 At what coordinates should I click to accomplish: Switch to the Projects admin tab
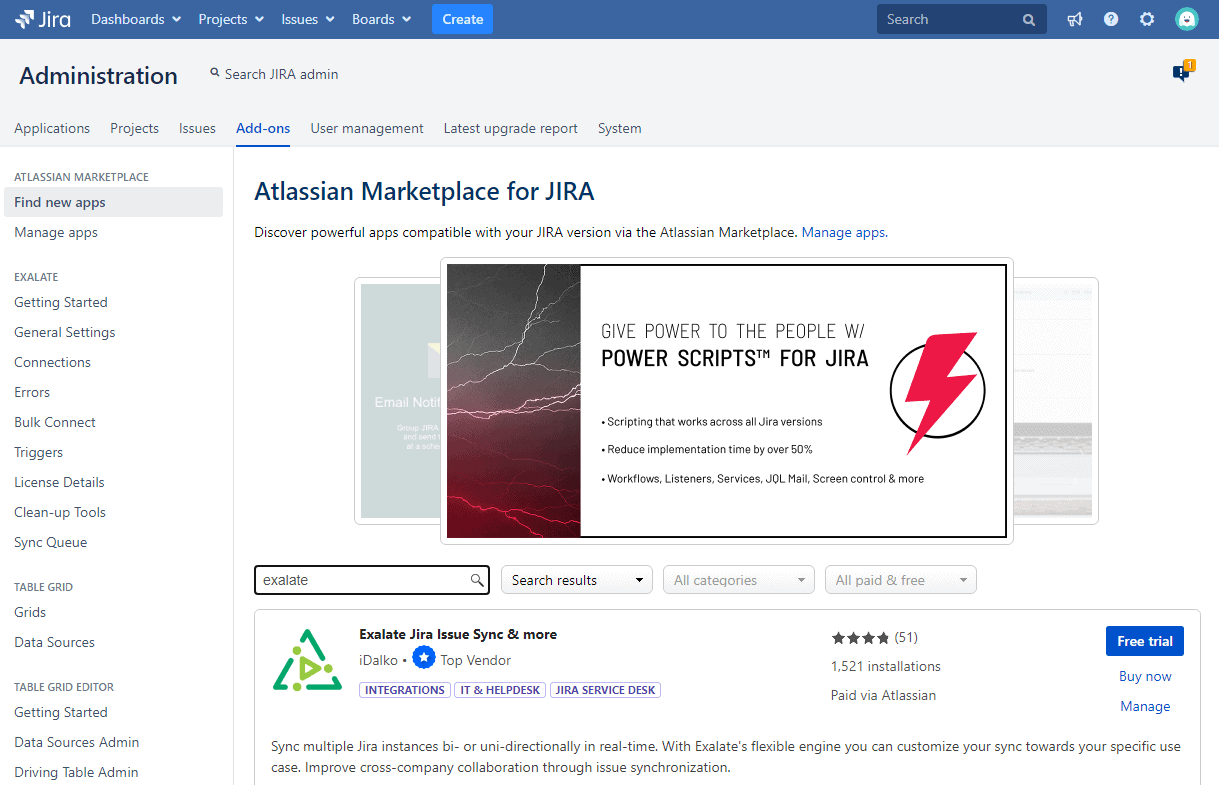click(134, 128)
